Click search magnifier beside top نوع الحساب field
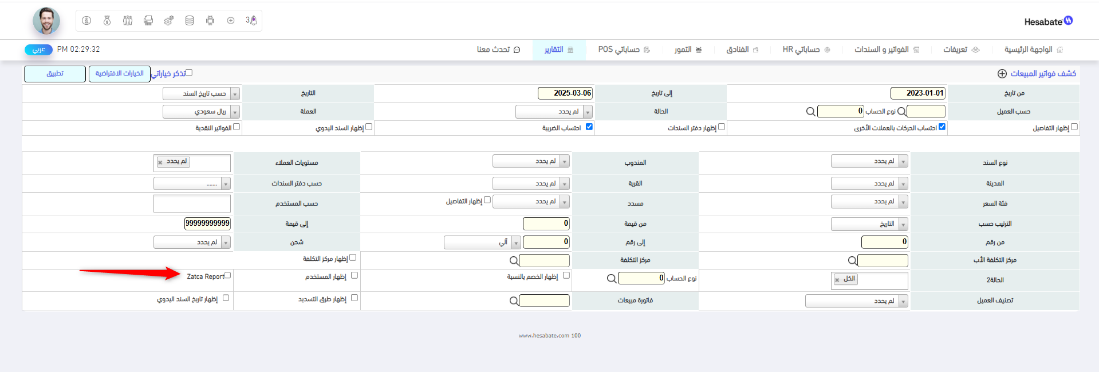1099x372 pixels. tap(810, 111)
